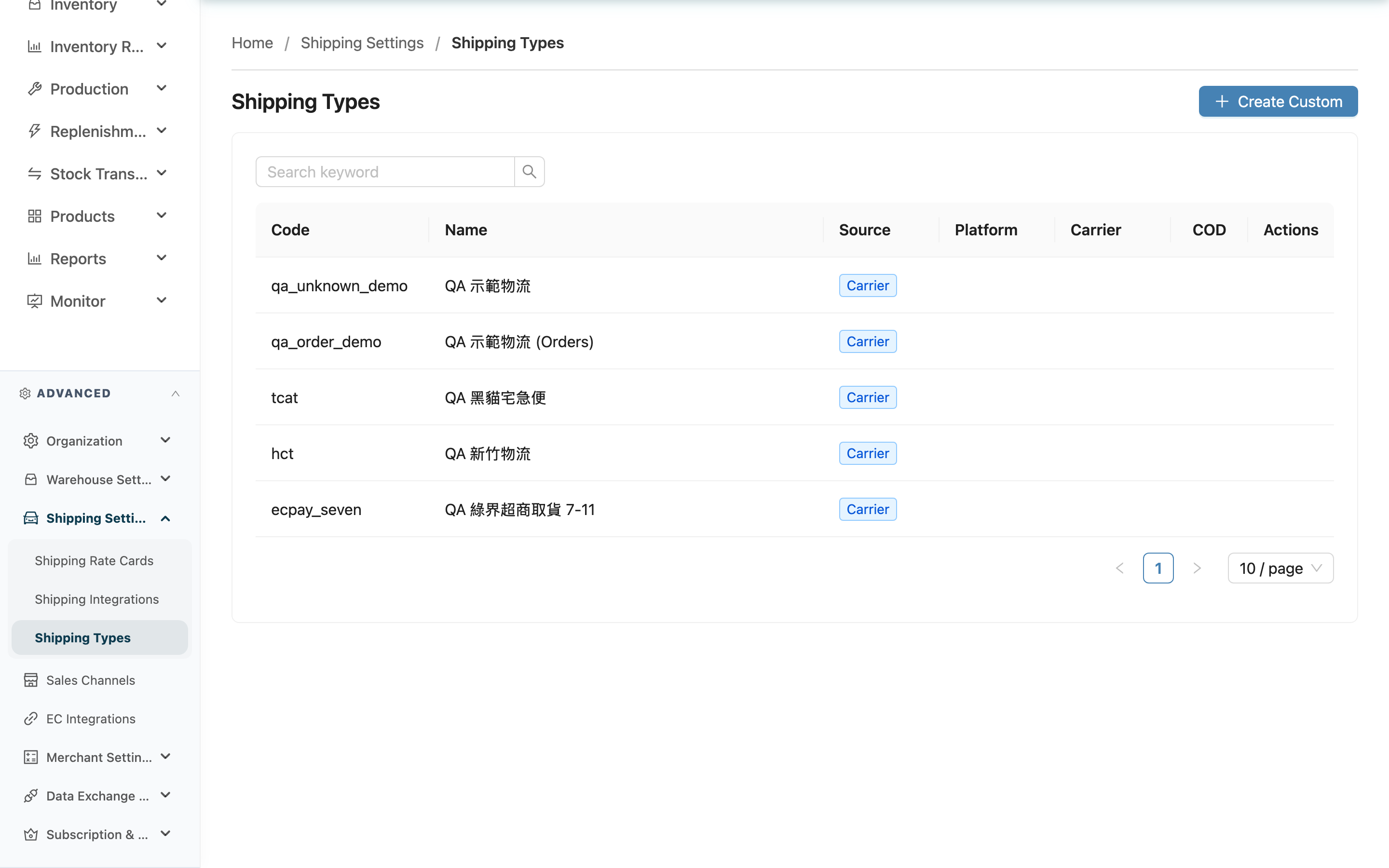The image size is (1389, 868).
Task: Expand the Monitor menu chevron
Action: tap(162, 300)
